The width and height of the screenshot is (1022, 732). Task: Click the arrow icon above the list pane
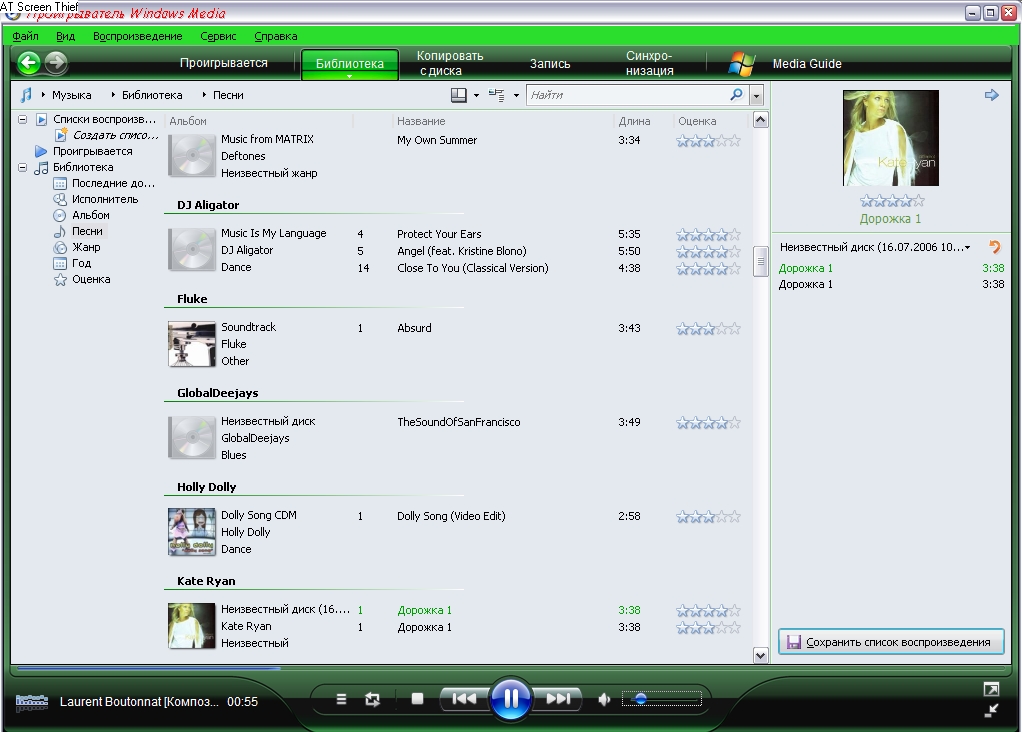(x=991, y=95)
